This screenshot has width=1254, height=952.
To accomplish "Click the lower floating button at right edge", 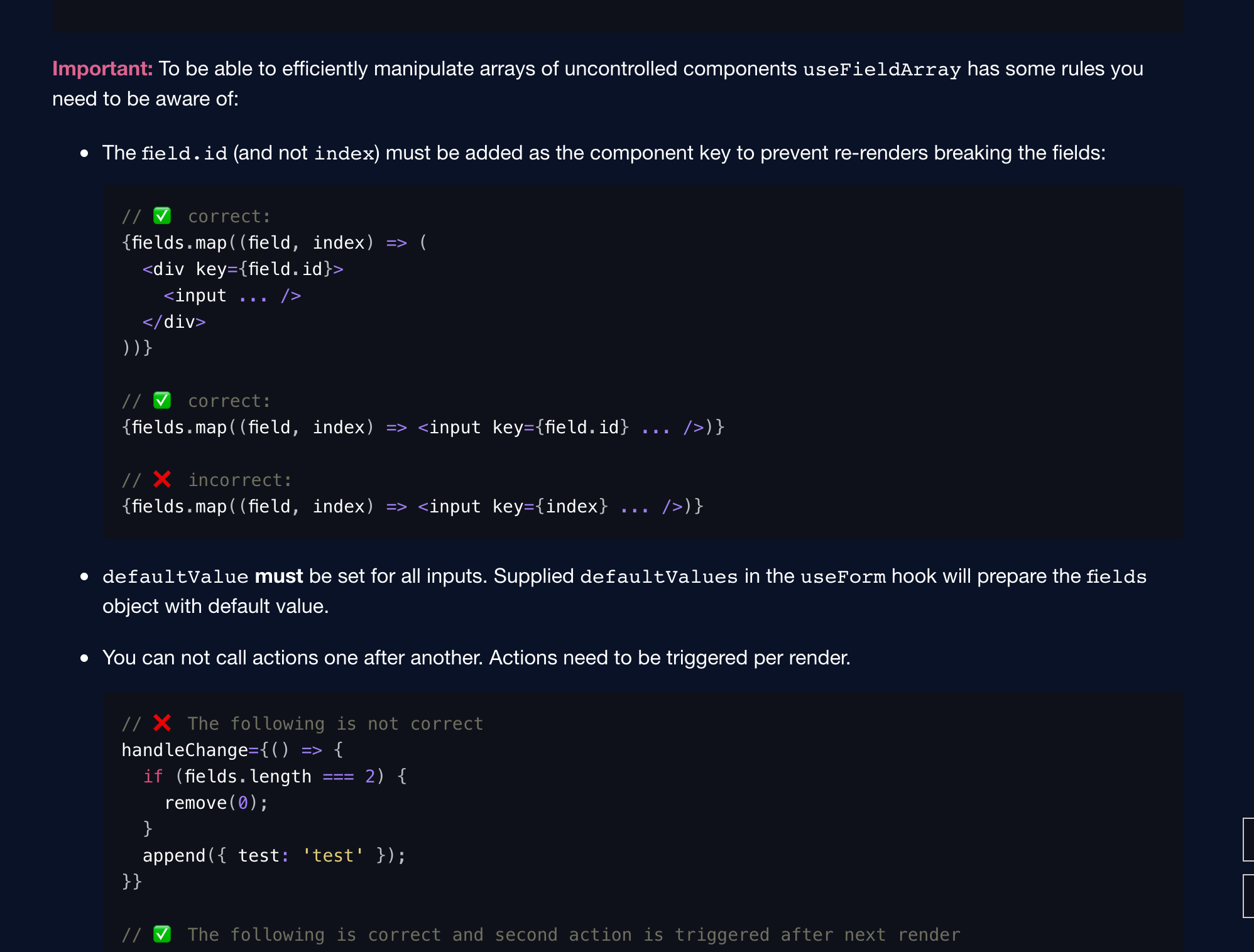I will click(1248, 896).
